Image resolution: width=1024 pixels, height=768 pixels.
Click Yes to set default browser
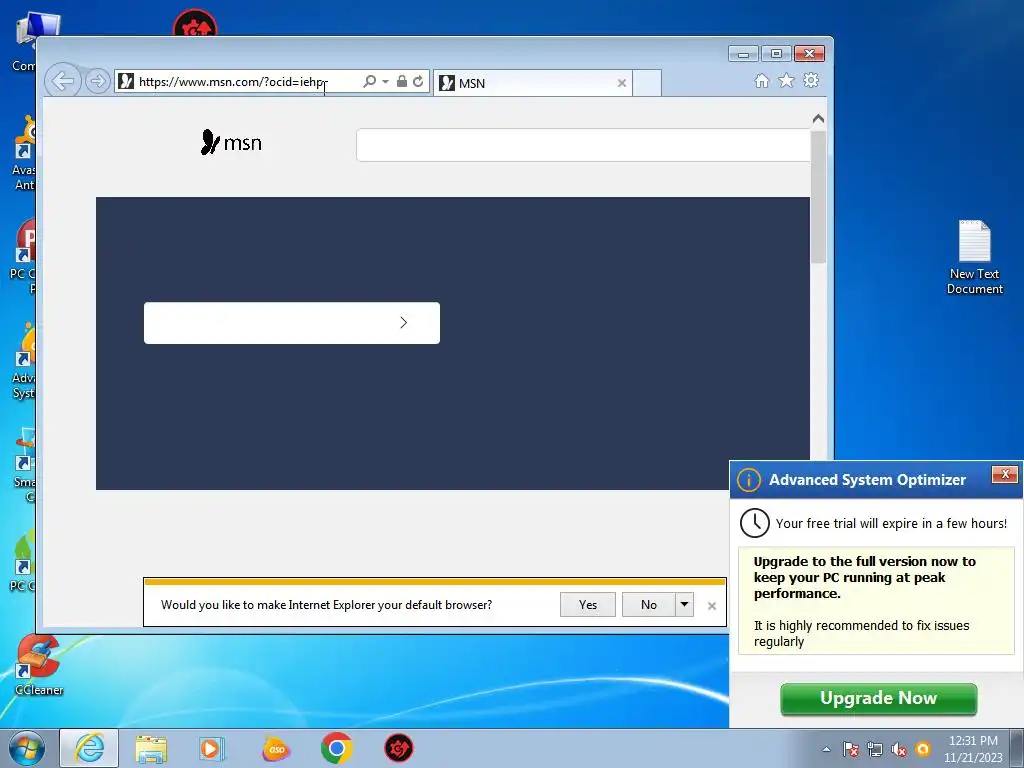588,605
